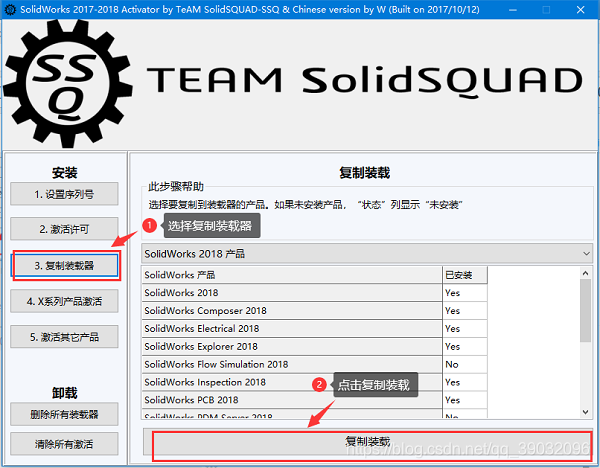Click the 'SolidWorks 产品' column header
Viewport: 600px width, 468px height.
292,275
